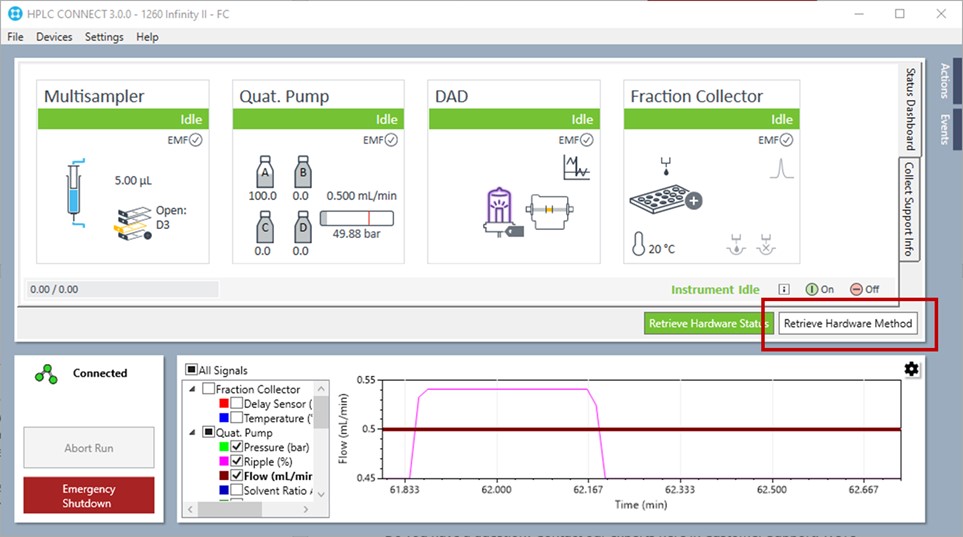This screenshot has height=537, width=963.
Task: Click the Multisampler syringe icon
Action: (x=75, y=194)
